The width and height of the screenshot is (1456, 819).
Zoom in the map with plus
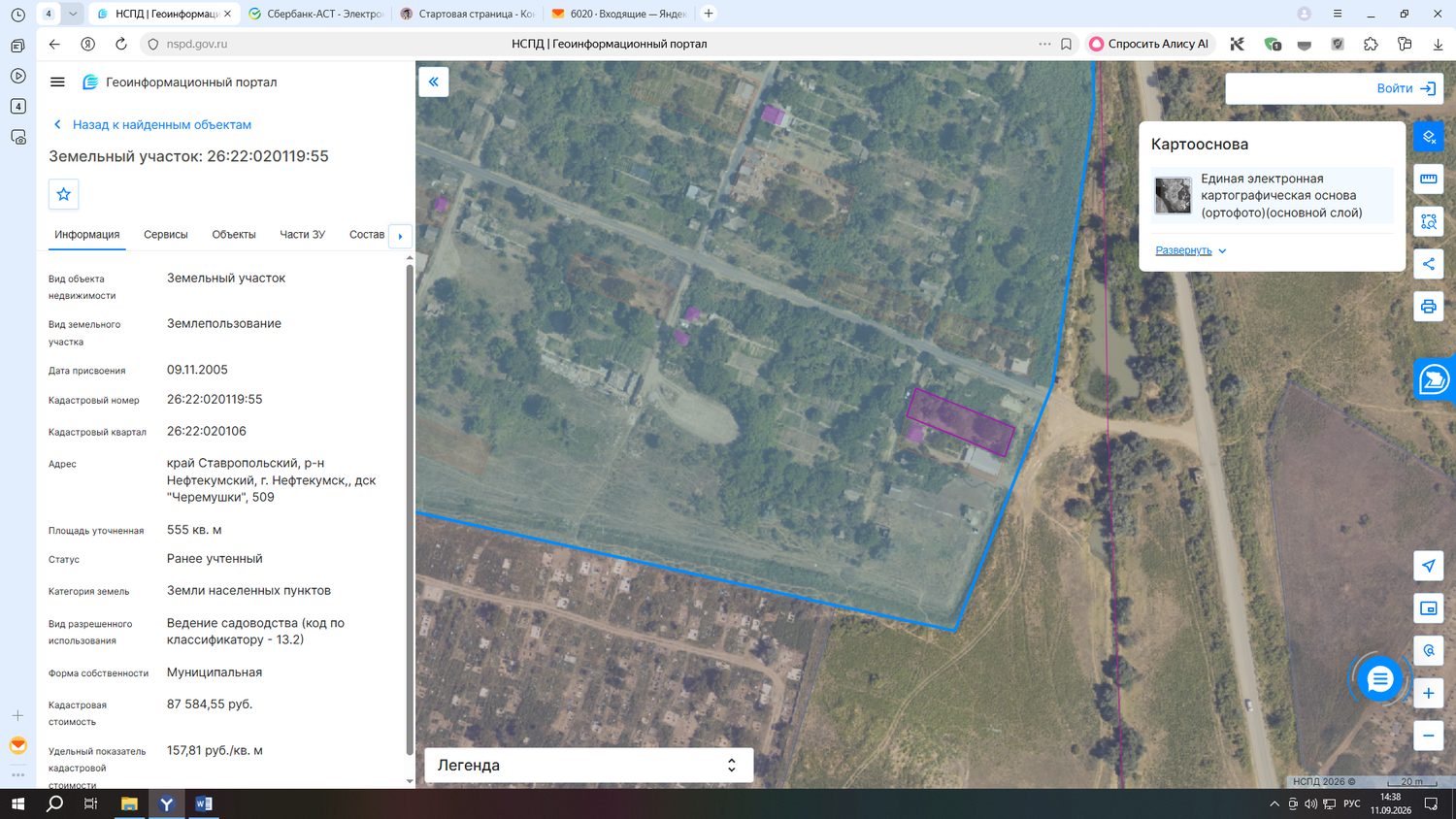(1428, 693)
